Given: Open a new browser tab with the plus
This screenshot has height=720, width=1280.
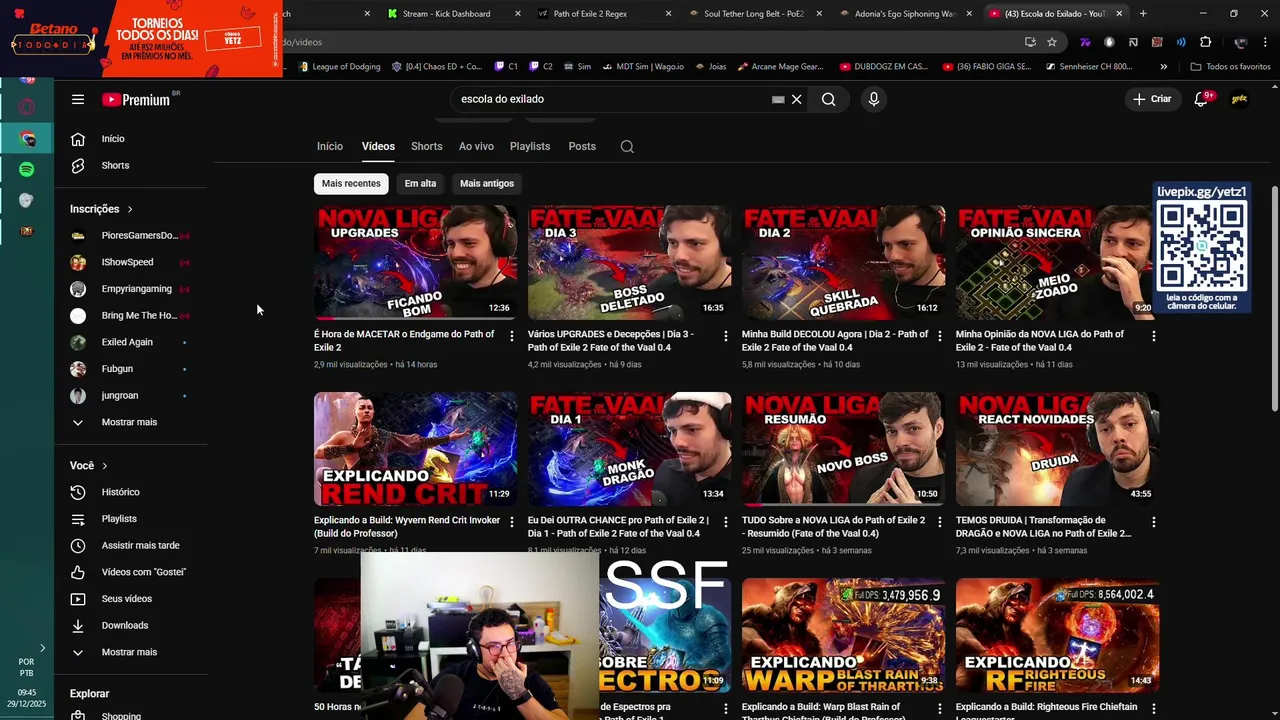Looking at the screenshot, I should [1143, 14].
